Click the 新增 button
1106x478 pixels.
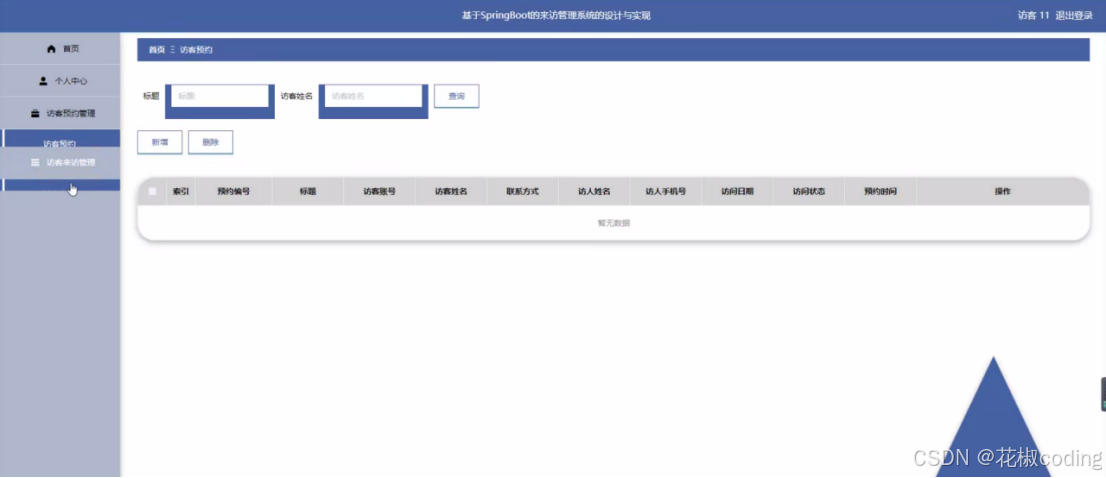[x=159, y=142]
